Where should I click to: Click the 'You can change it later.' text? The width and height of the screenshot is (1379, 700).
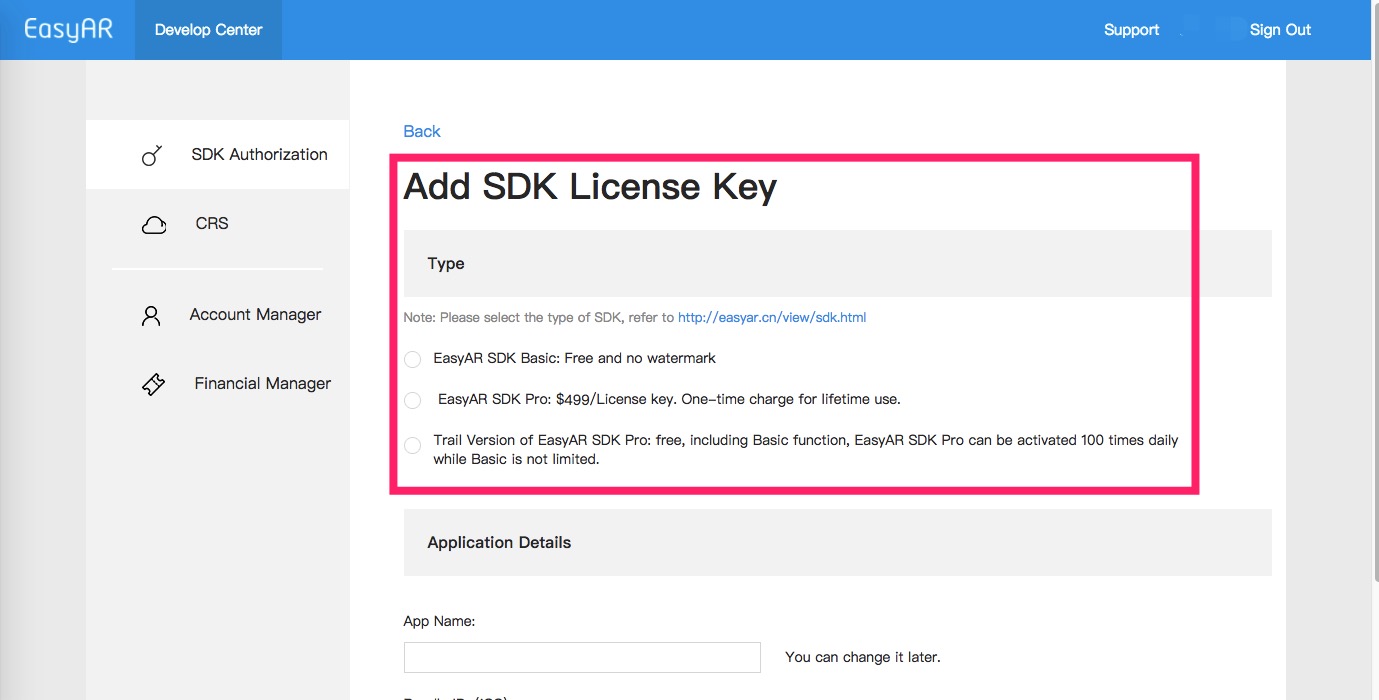point(863,657)
